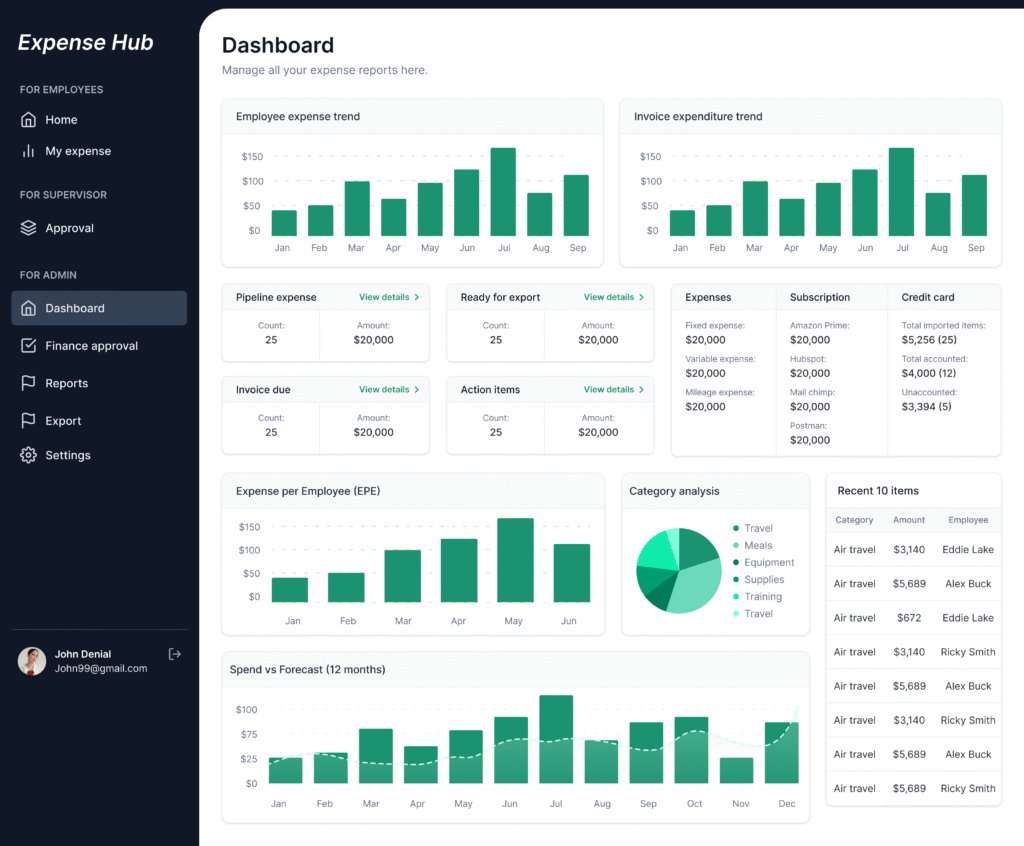Click the Expense Hub logo

[x=85, y=42]
